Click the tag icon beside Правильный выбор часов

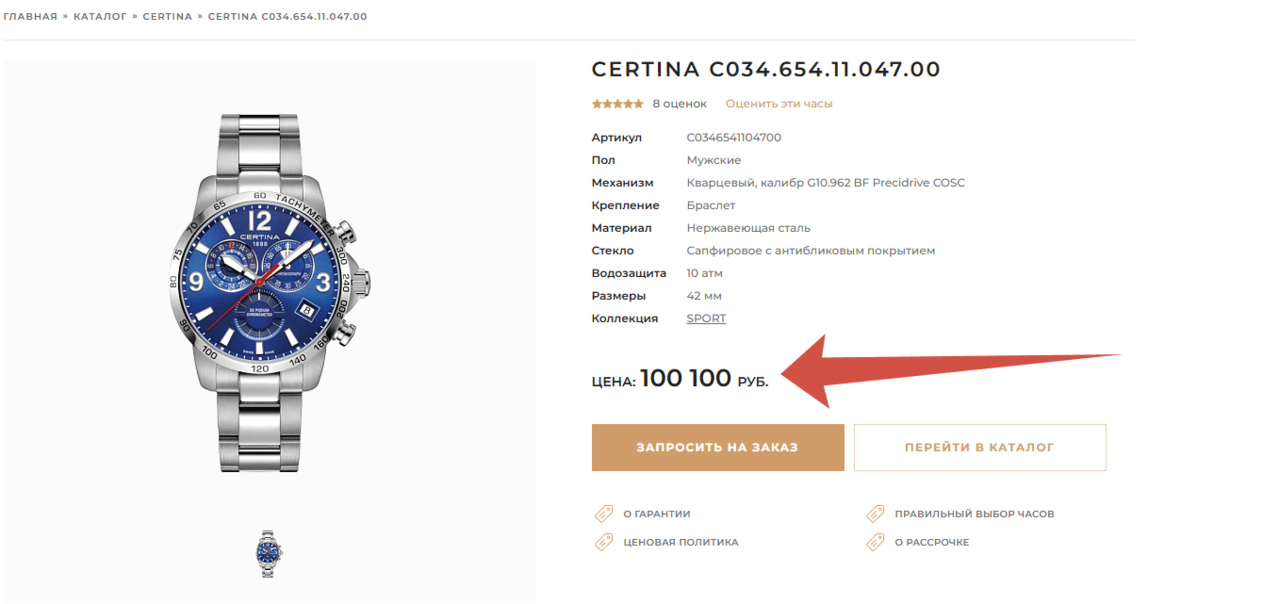[x=875, y=514]
